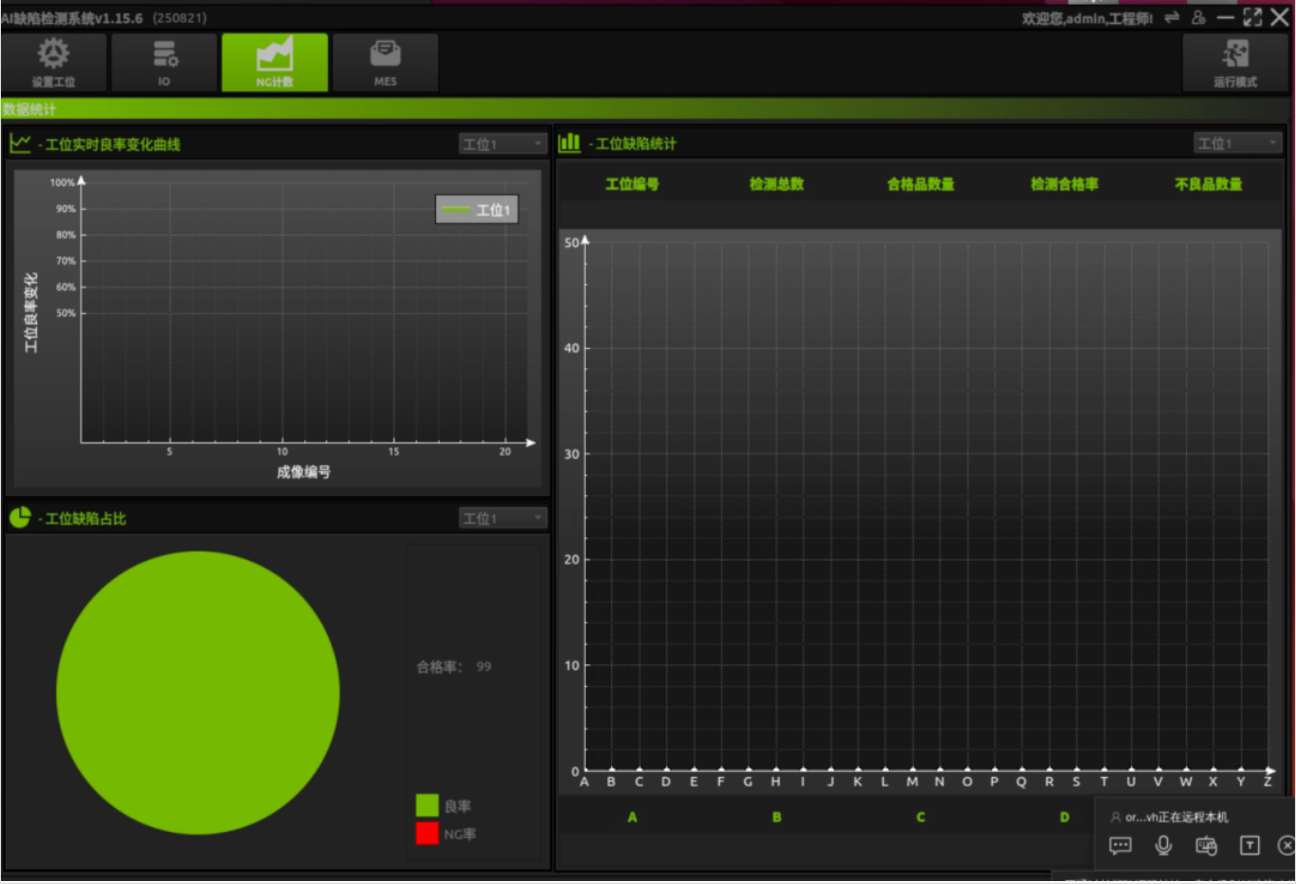
Task: Click the user icon beside 正在远程本机
Action: point(1116,817)
